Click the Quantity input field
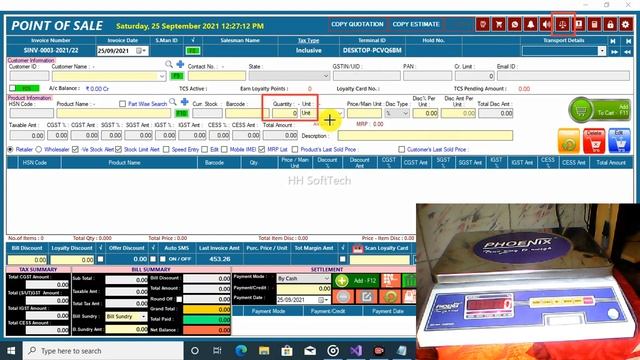The height and width of the screenshot is (360, 640). 285,113
